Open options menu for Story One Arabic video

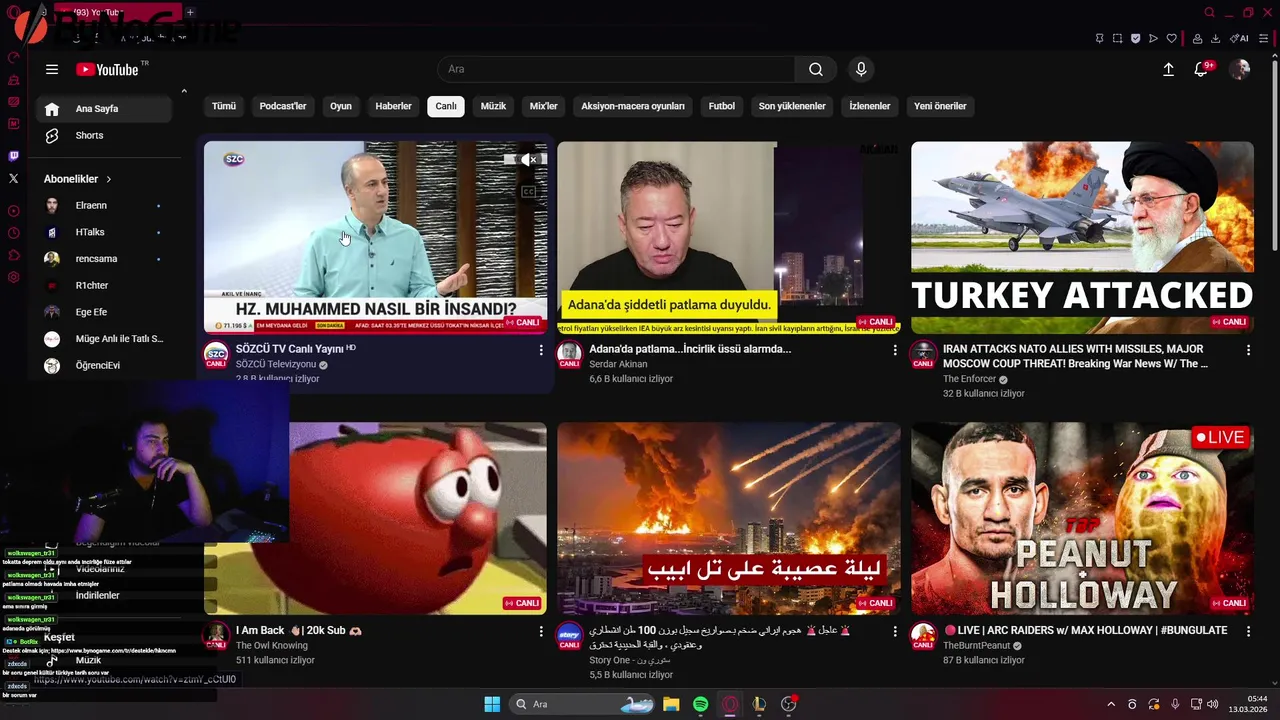pyautogui.click(x=894, y=632)
